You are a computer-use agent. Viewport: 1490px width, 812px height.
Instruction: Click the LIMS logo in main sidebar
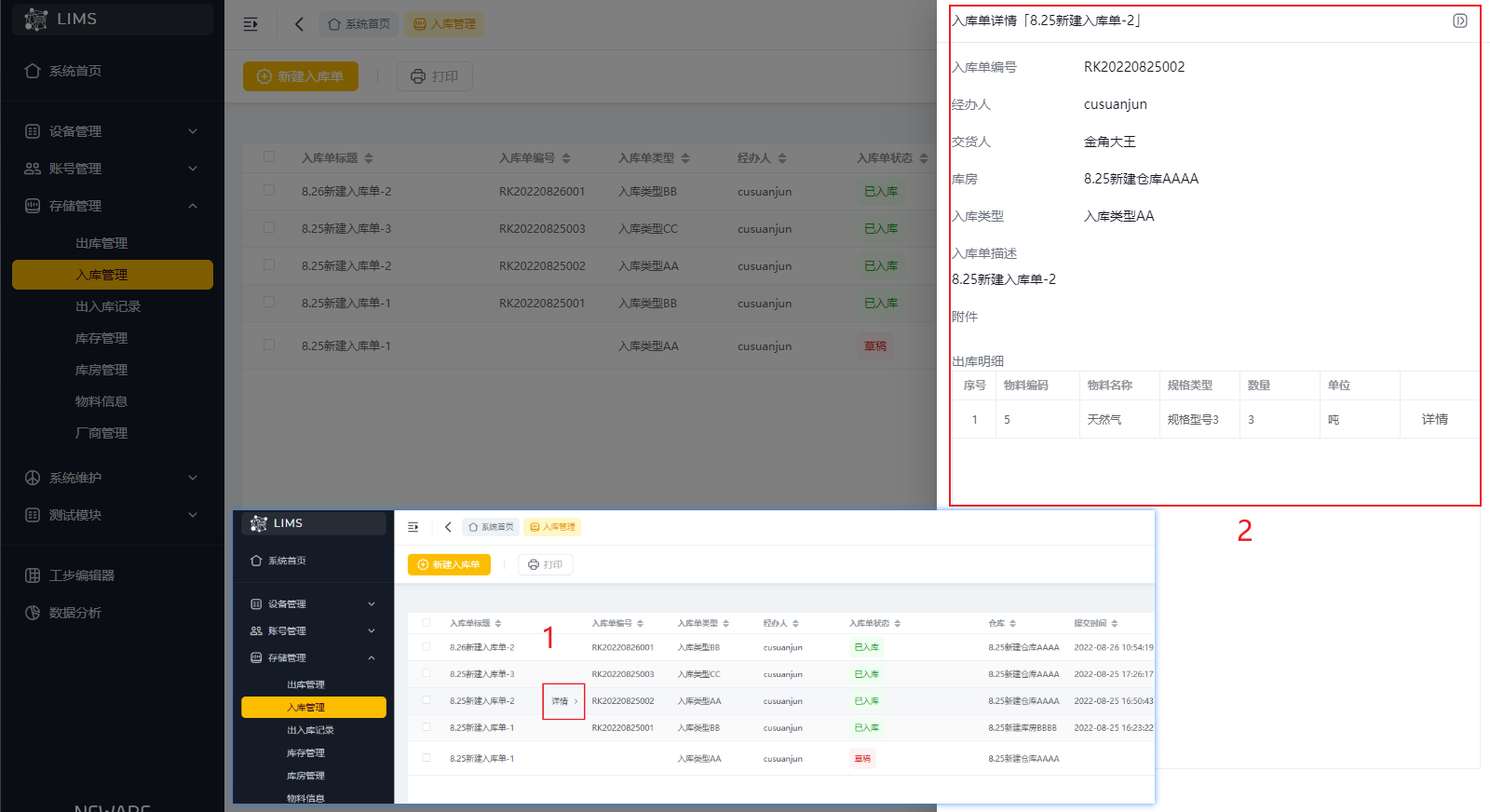point(36,20)
